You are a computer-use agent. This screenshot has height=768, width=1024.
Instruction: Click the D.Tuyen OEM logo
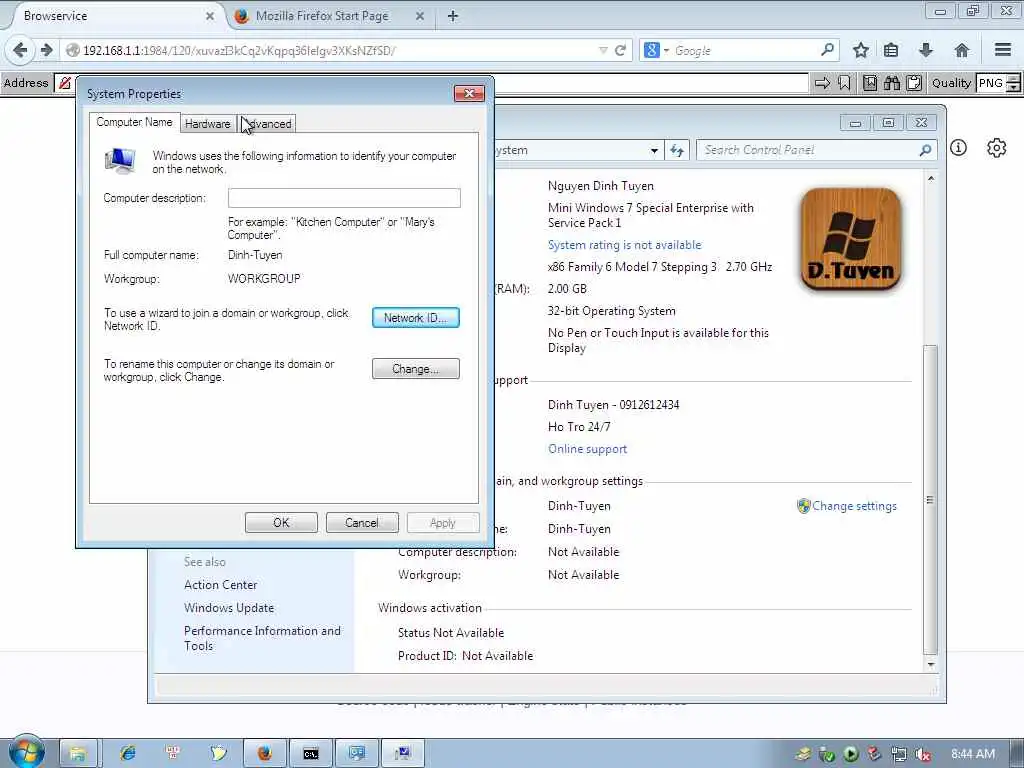click(x=851, y=239)
